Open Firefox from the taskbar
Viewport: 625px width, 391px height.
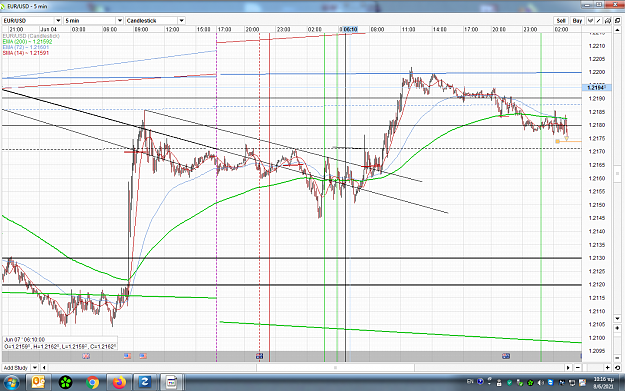pos(119,383)
